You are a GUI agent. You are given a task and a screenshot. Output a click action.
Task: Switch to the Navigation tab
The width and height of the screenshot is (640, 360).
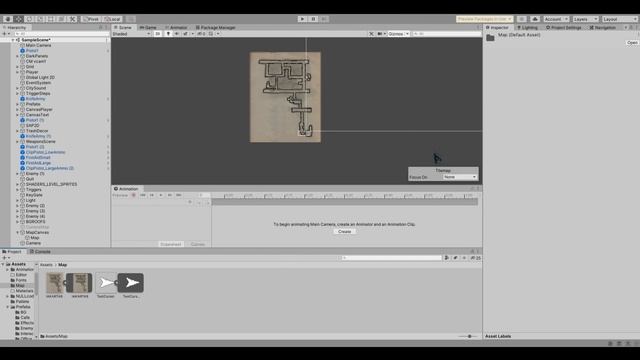click(x=602, y=27)
